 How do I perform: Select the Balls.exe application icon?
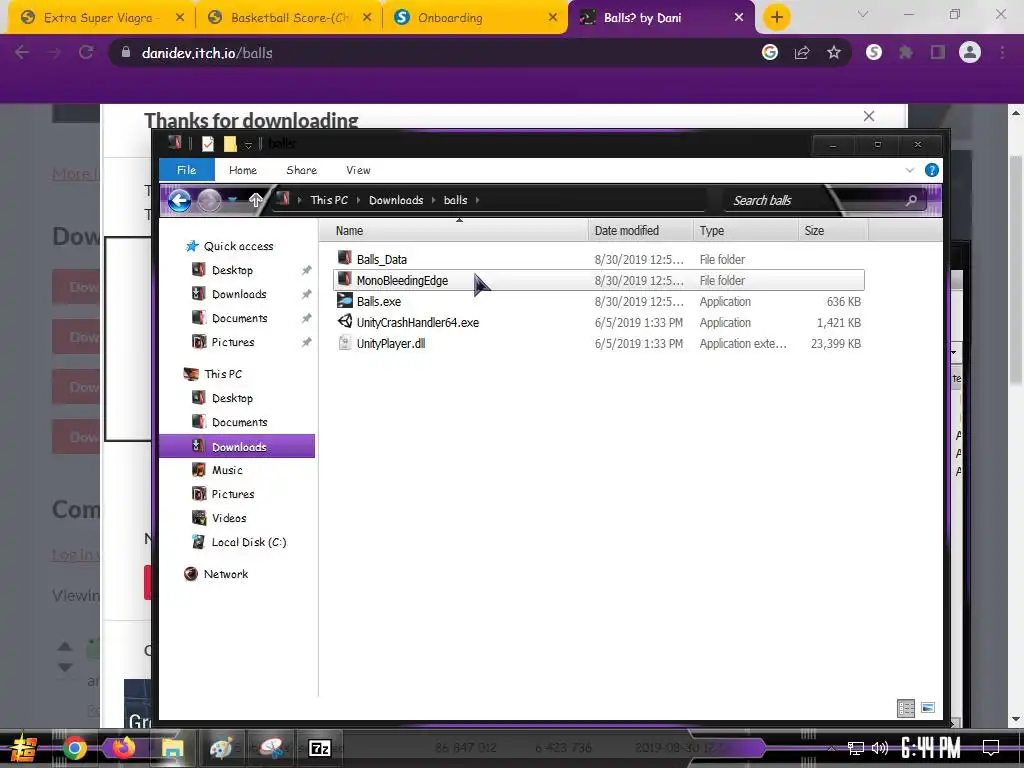[345, 301]
